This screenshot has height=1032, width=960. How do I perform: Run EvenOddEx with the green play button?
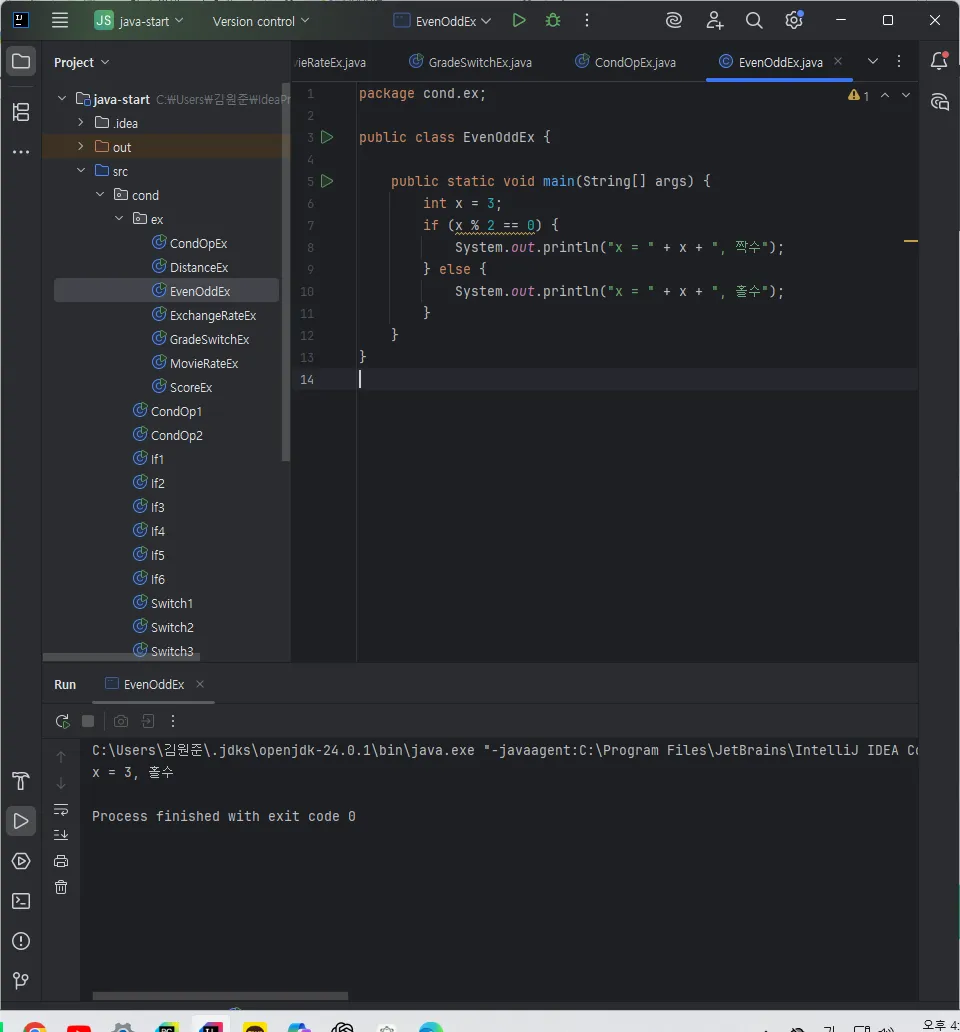[519, 20]
